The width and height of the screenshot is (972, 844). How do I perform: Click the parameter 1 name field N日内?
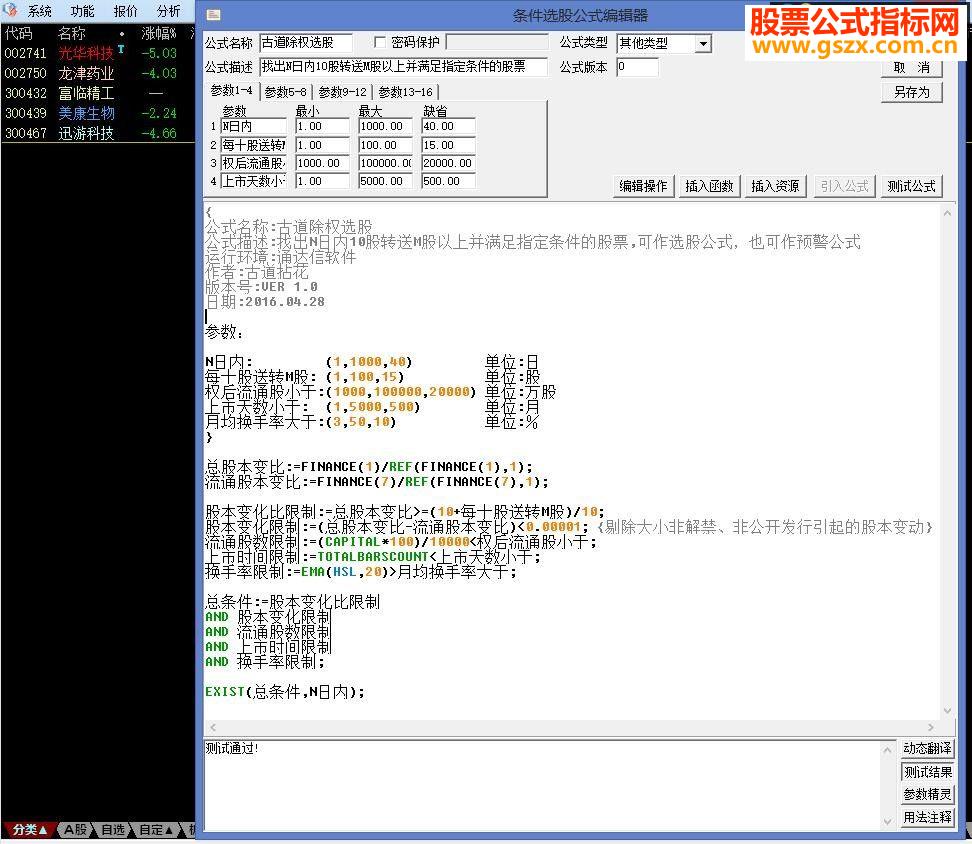click(254, 126)
